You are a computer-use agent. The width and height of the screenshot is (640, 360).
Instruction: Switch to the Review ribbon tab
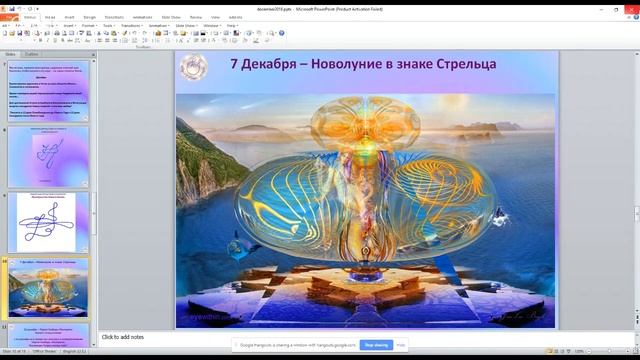pos(196,18)
